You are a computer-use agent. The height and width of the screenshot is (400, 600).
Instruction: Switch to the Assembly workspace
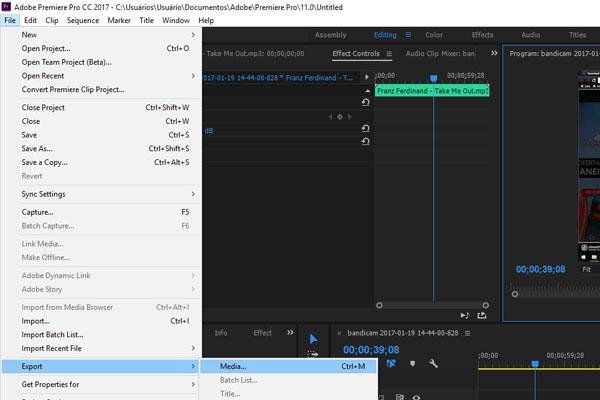tap(330, 35)
